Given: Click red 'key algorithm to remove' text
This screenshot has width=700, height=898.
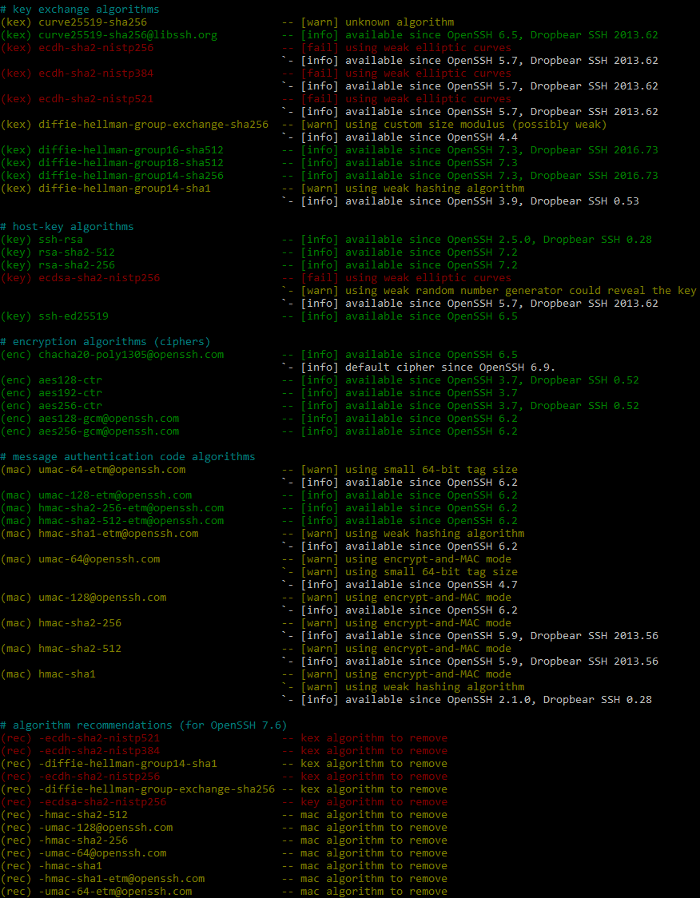Looking at the screenshot, I should click(373, 802).
